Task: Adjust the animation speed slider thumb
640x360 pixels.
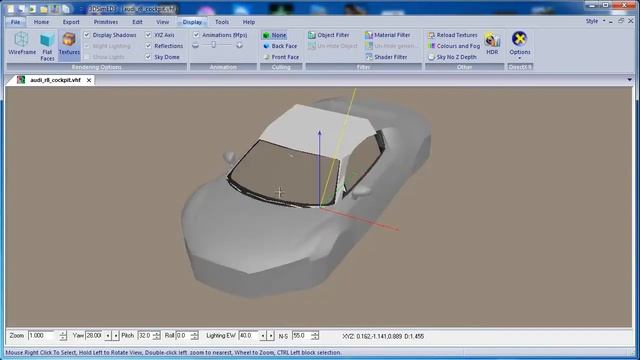Action: click(213, 45)
